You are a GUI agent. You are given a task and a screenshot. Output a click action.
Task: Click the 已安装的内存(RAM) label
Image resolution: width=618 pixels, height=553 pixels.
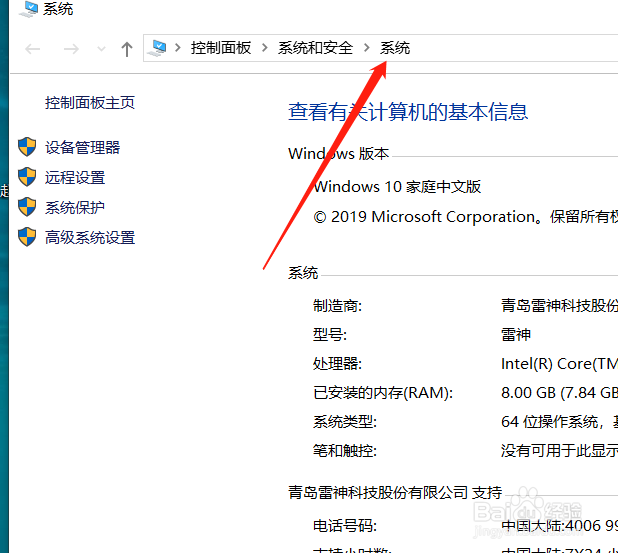pyautogui.click(x=383, y=393)
